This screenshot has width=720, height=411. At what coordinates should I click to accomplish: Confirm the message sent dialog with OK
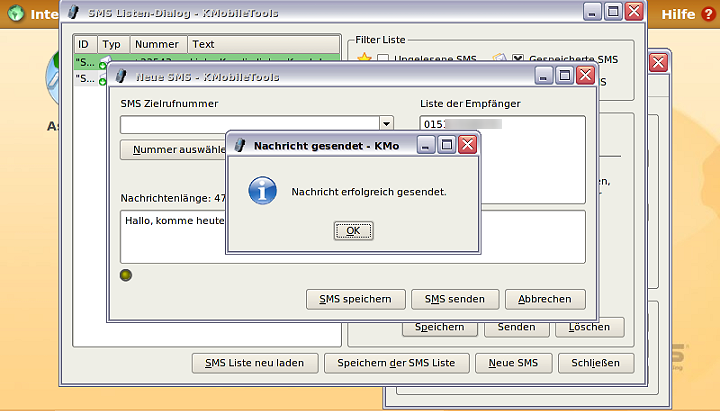point(353,231)
